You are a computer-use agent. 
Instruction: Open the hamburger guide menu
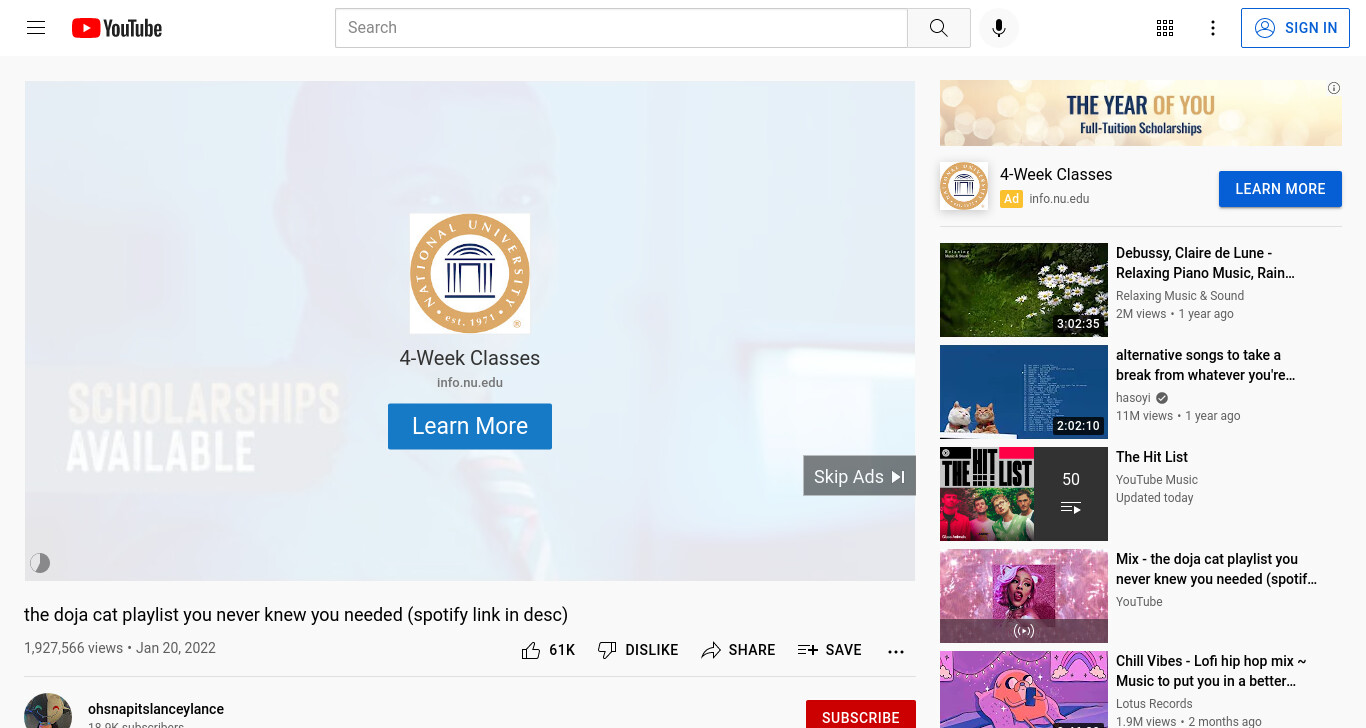(36, 28)
